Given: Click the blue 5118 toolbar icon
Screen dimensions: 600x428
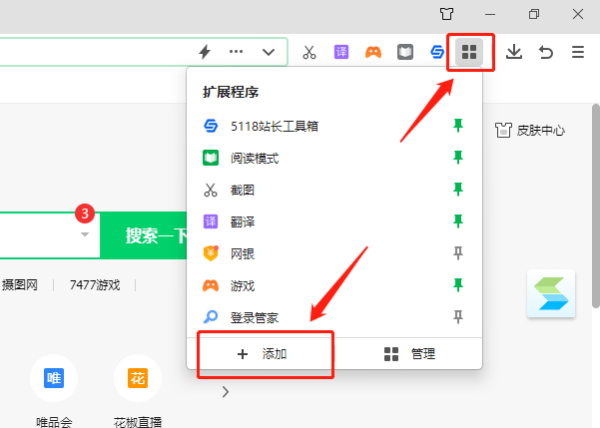Looking at the screenshot, I should [437, 52].
